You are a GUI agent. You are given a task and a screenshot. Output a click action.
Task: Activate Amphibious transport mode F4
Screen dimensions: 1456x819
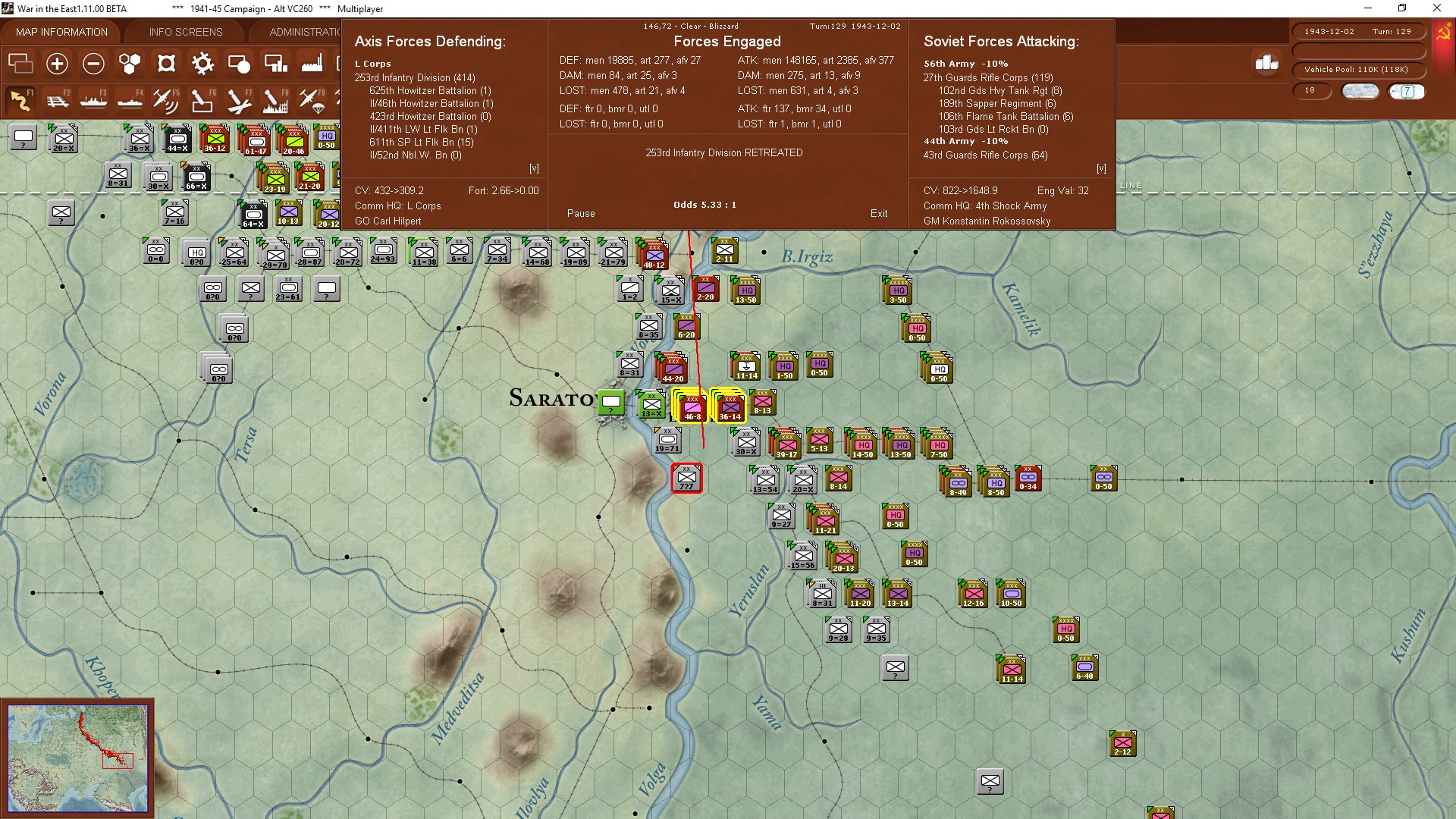tap(130, 100)
